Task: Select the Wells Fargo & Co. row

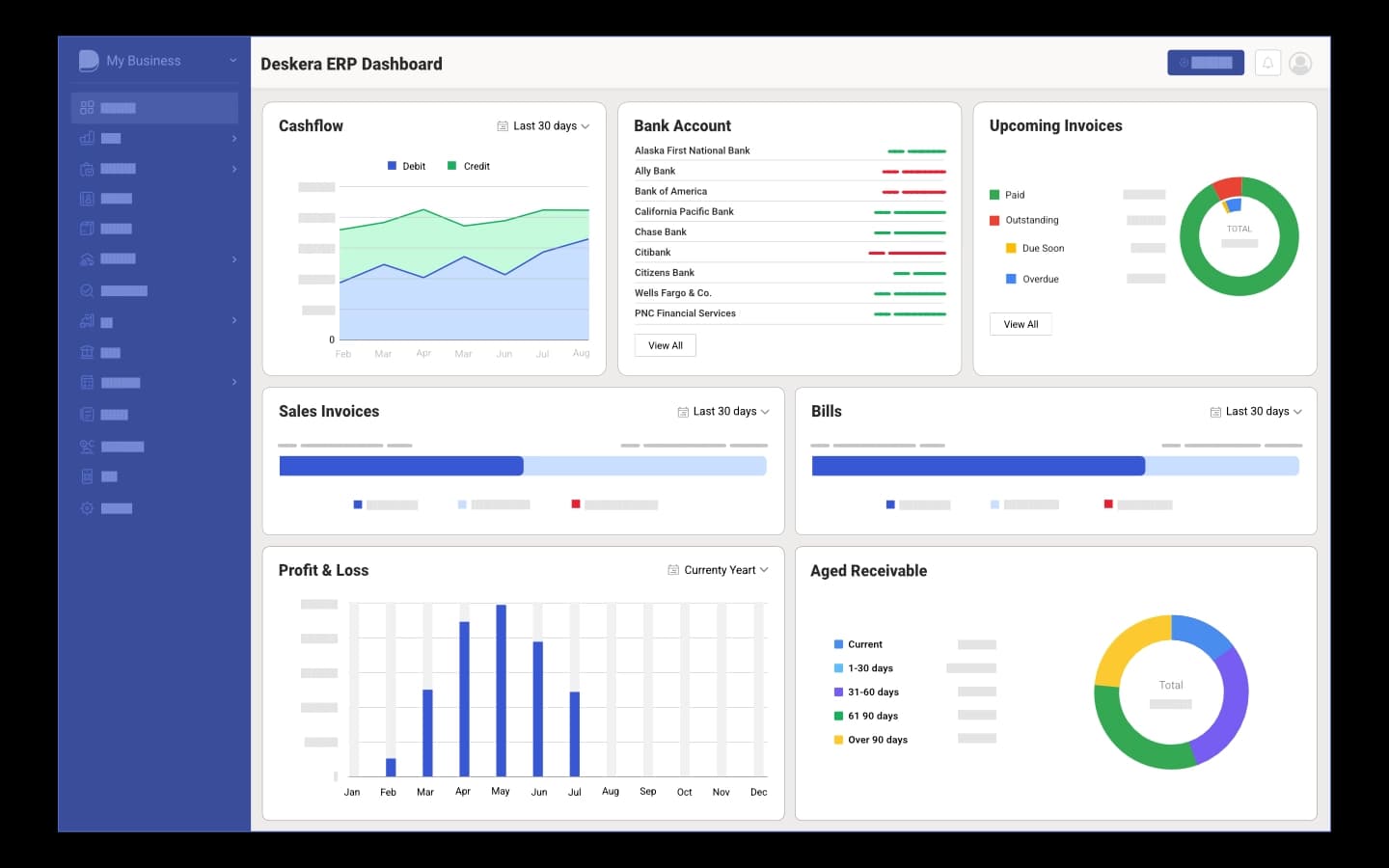Action: pyautogui.click(x=789, y=293)
